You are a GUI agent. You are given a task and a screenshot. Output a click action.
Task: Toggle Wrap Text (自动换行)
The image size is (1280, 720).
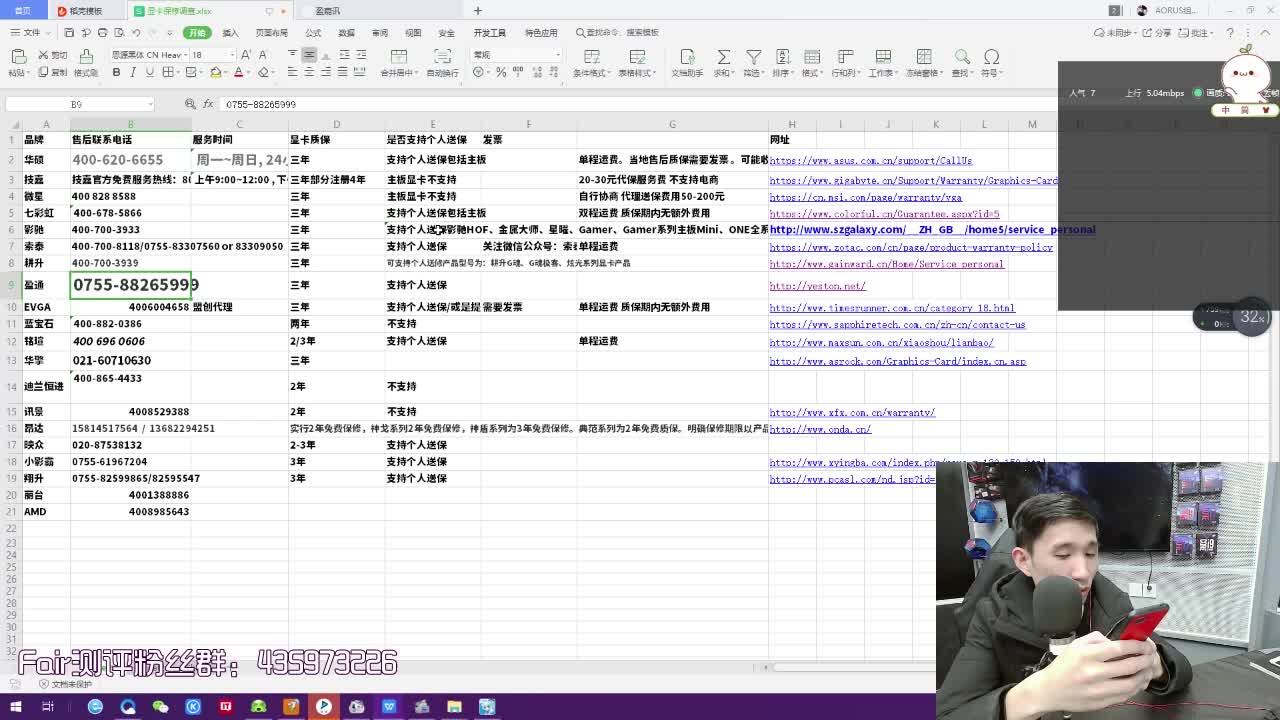point(443,62)
